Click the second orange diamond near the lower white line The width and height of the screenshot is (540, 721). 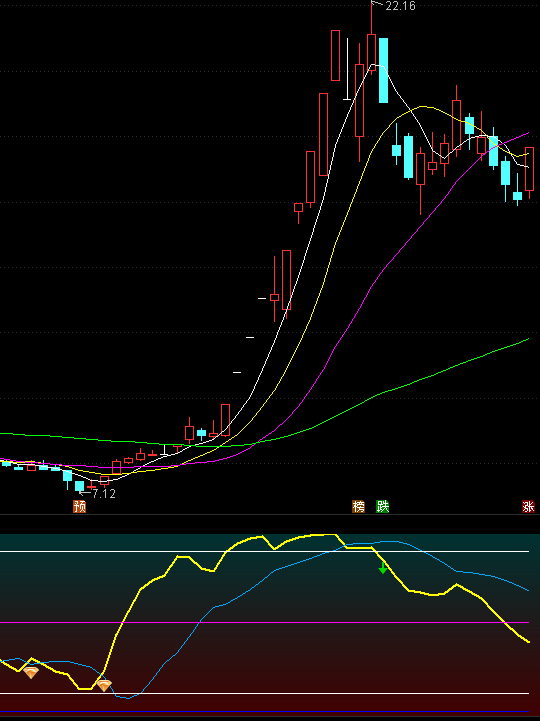click(x=104, y=686)
